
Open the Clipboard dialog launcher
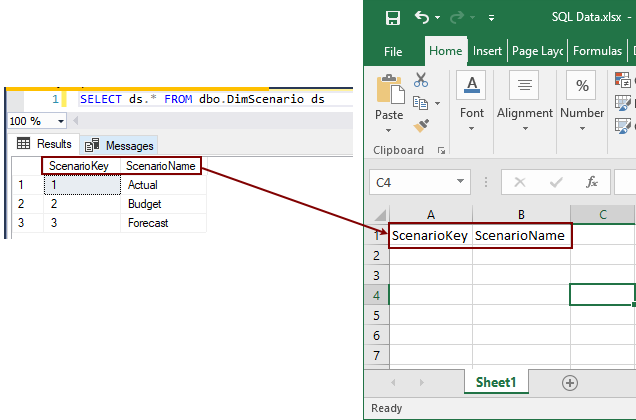pyautogui.click(x=441, y=151)
